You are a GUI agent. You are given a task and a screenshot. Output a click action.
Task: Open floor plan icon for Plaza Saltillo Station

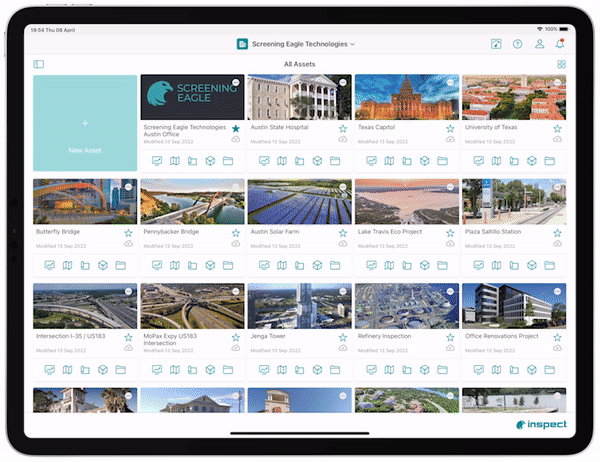pyautogui.click(x=514, y=265)
